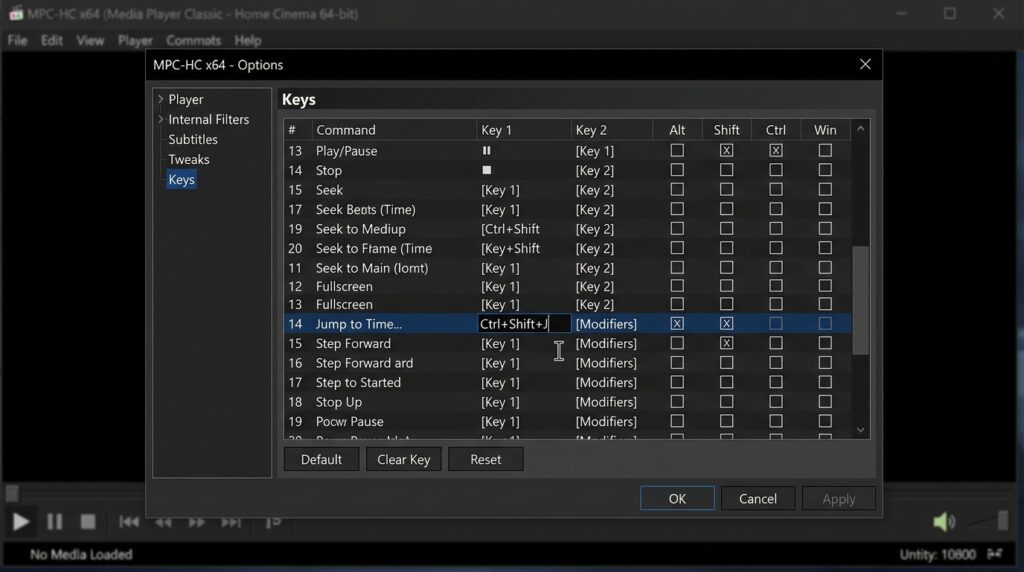1024x572 pixels.
Task: Uncheck the Shift box for Play/Pause
Action: point(726,150)
